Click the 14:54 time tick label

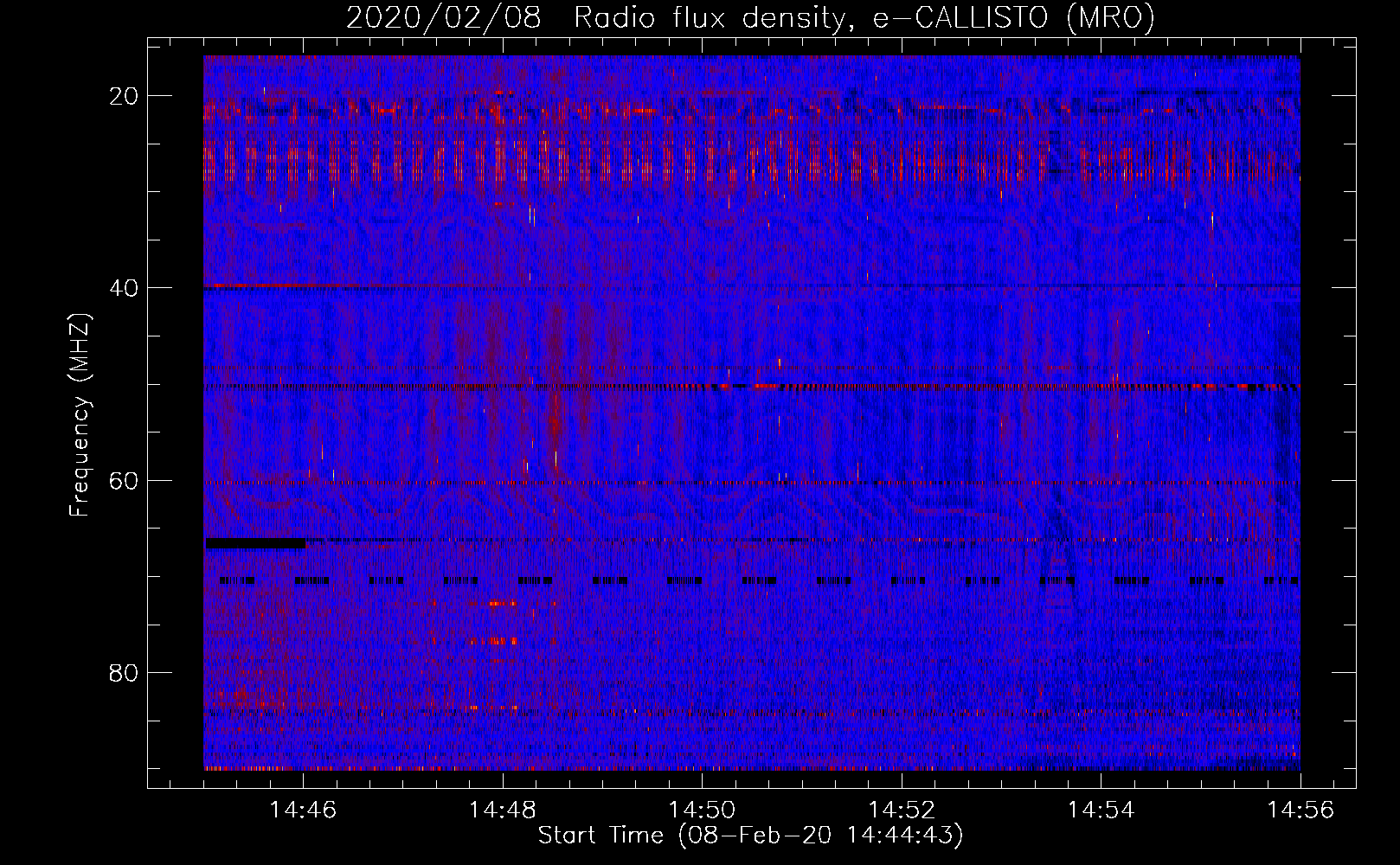point(1101,810)
